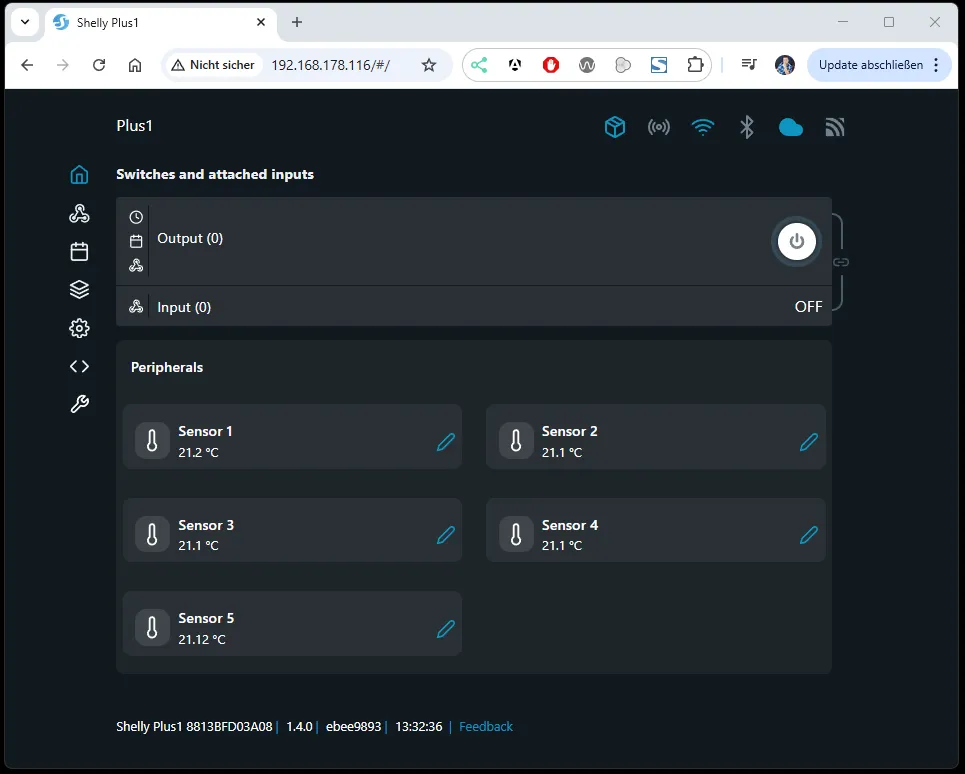Open device Settings via the gear icon
The image size is (965, 774).
79,328
